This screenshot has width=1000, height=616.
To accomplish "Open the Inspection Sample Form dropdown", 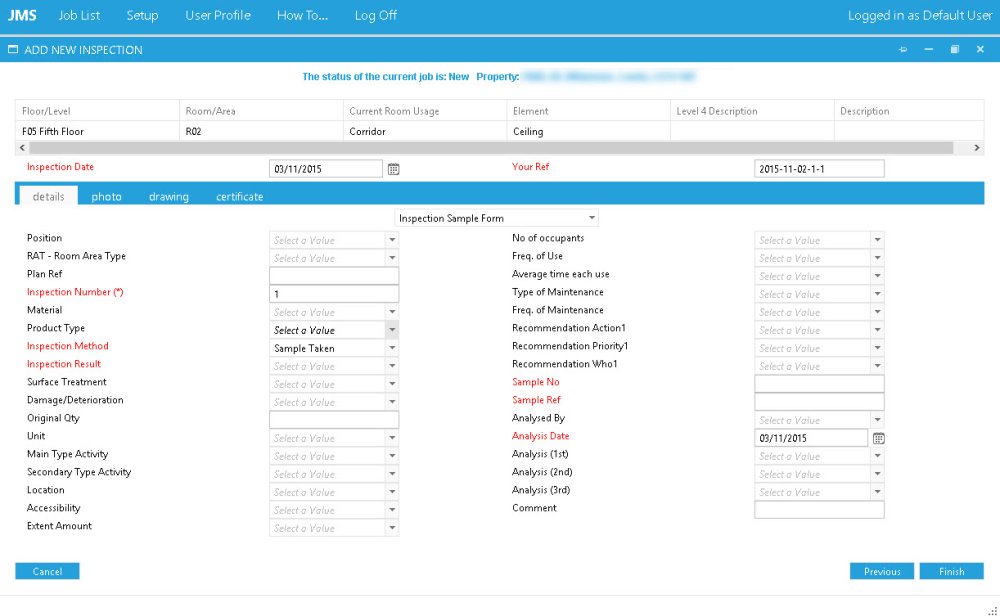I will point(496,218).
